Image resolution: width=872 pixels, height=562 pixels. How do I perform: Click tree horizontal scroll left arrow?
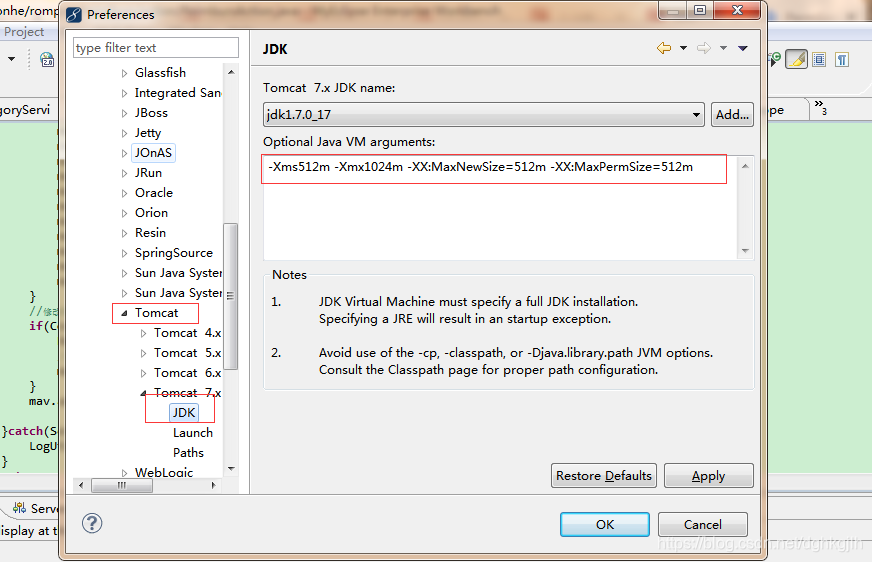coord(81,485)
